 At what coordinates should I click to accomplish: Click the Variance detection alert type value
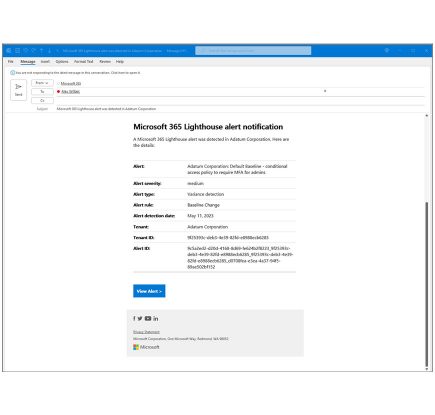pyautogui.click(x=205, y=194)
